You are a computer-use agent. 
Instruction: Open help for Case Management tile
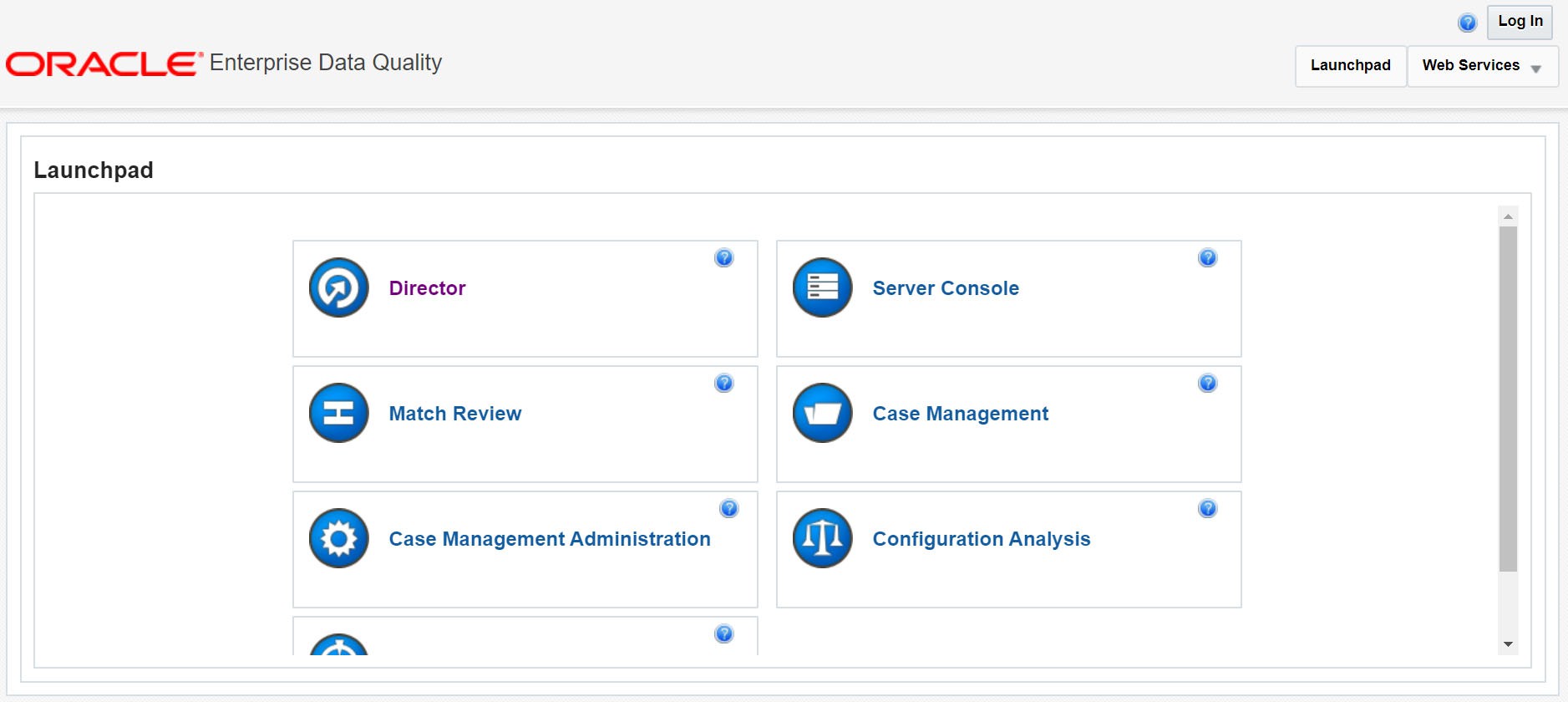pos(1207,383)
